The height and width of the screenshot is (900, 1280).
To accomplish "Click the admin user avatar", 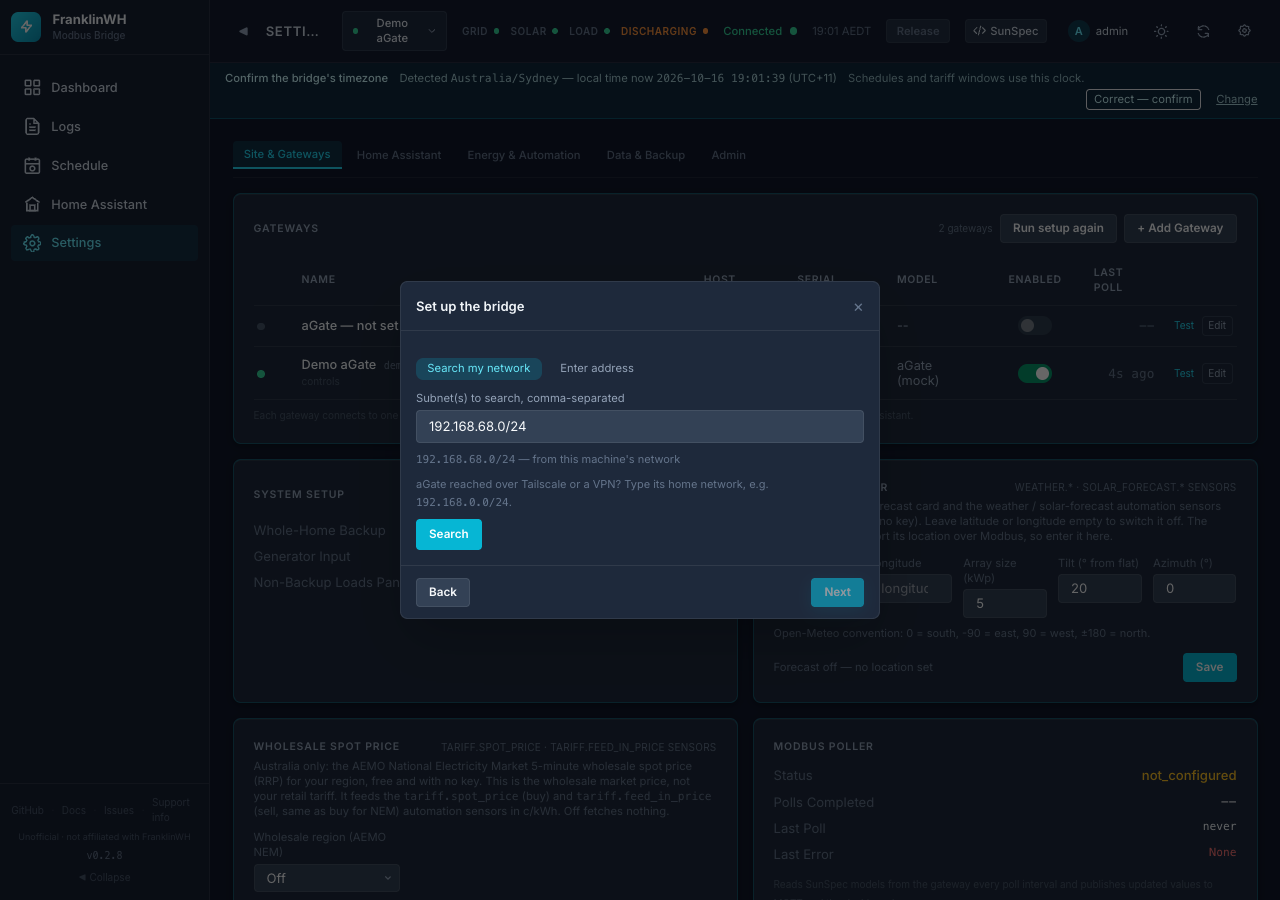I will coord(1078,31).
